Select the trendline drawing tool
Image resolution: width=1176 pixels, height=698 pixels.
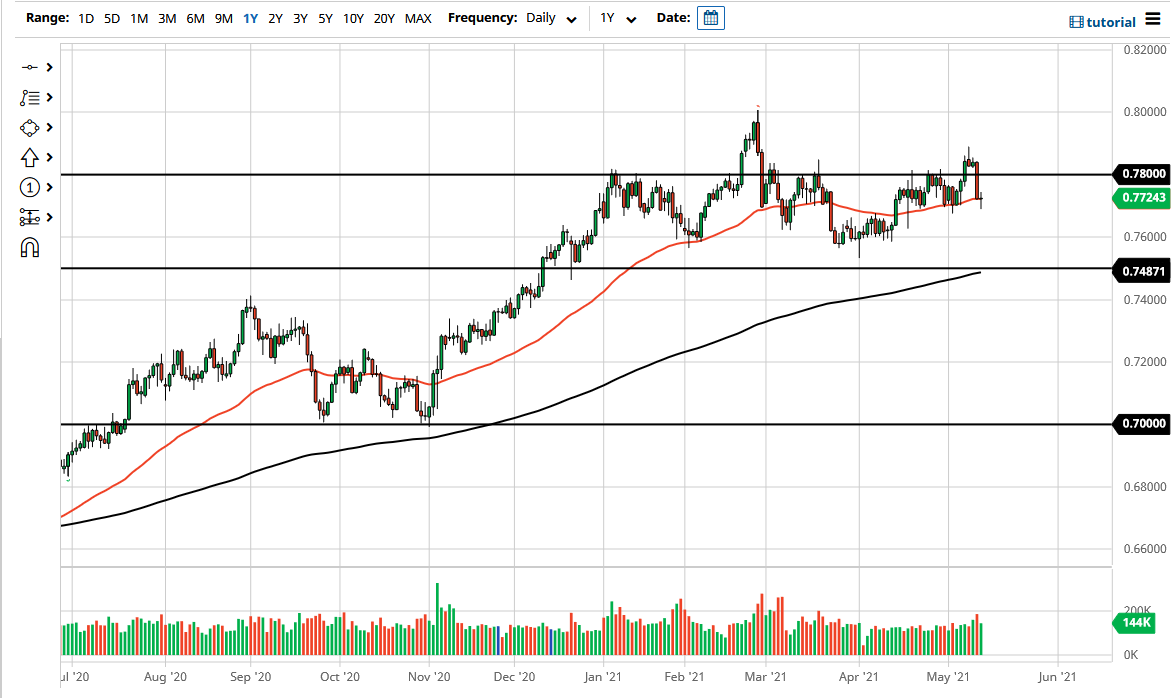point(31,67)
